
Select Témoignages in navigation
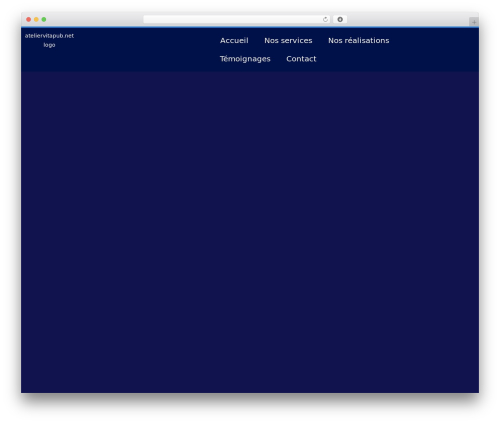245,59
